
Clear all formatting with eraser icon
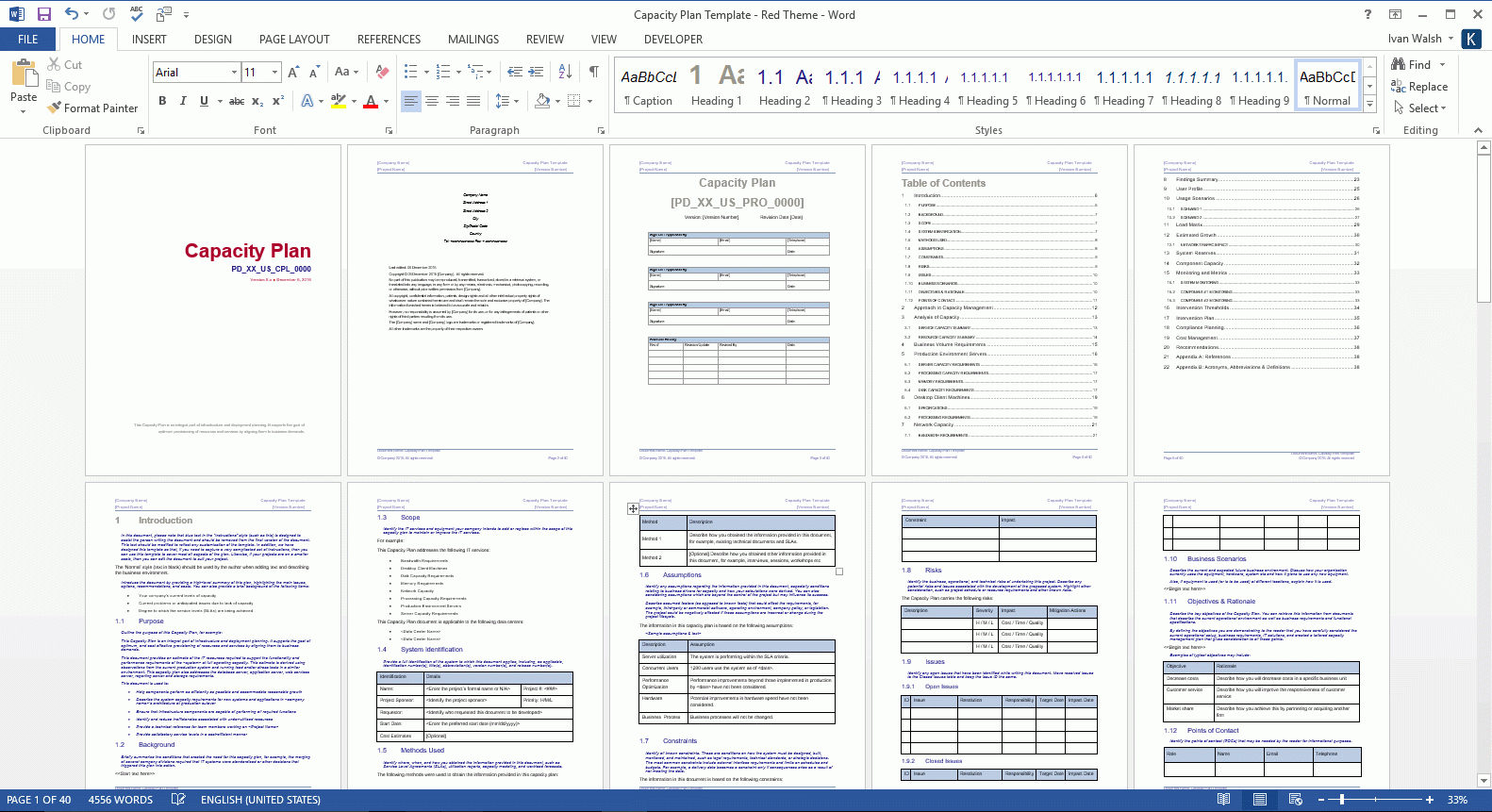(382, 72)
